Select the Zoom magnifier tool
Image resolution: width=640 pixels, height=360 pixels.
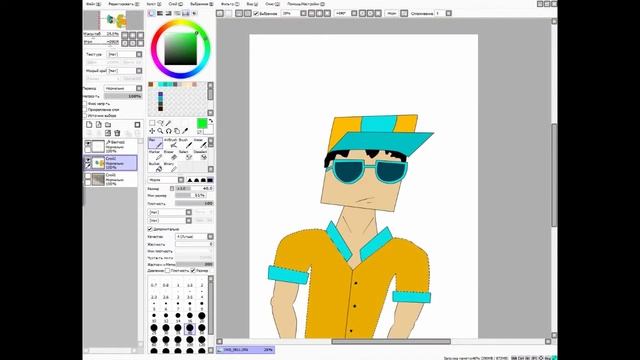tap(160, 131)
